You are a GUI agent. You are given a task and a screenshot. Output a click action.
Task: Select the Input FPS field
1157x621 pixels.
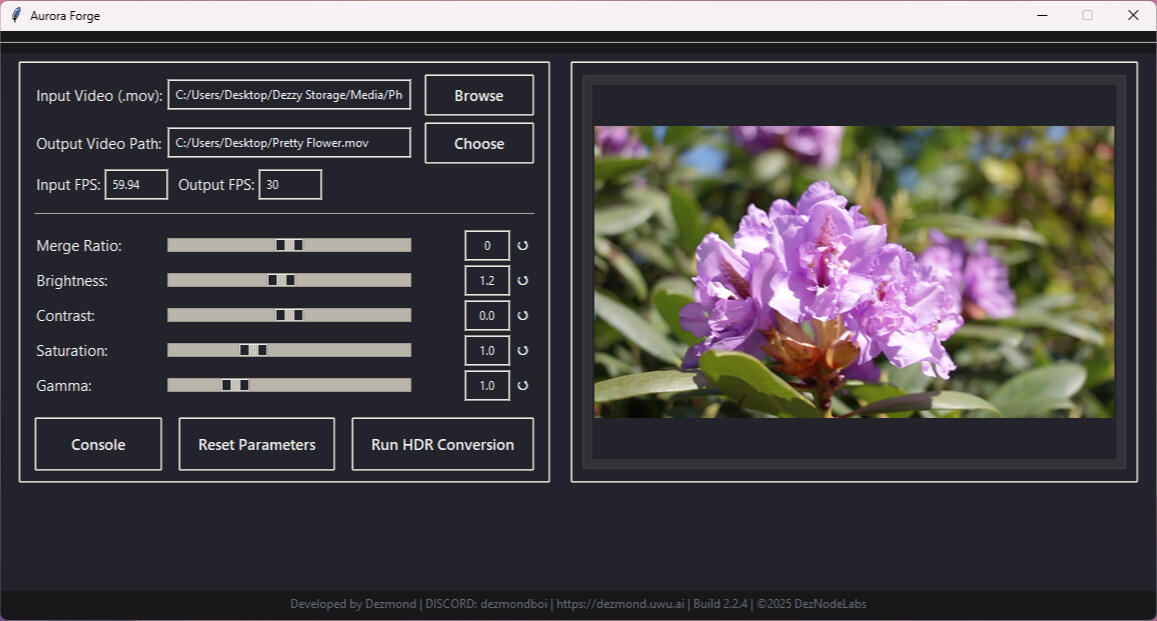point(136,185)
